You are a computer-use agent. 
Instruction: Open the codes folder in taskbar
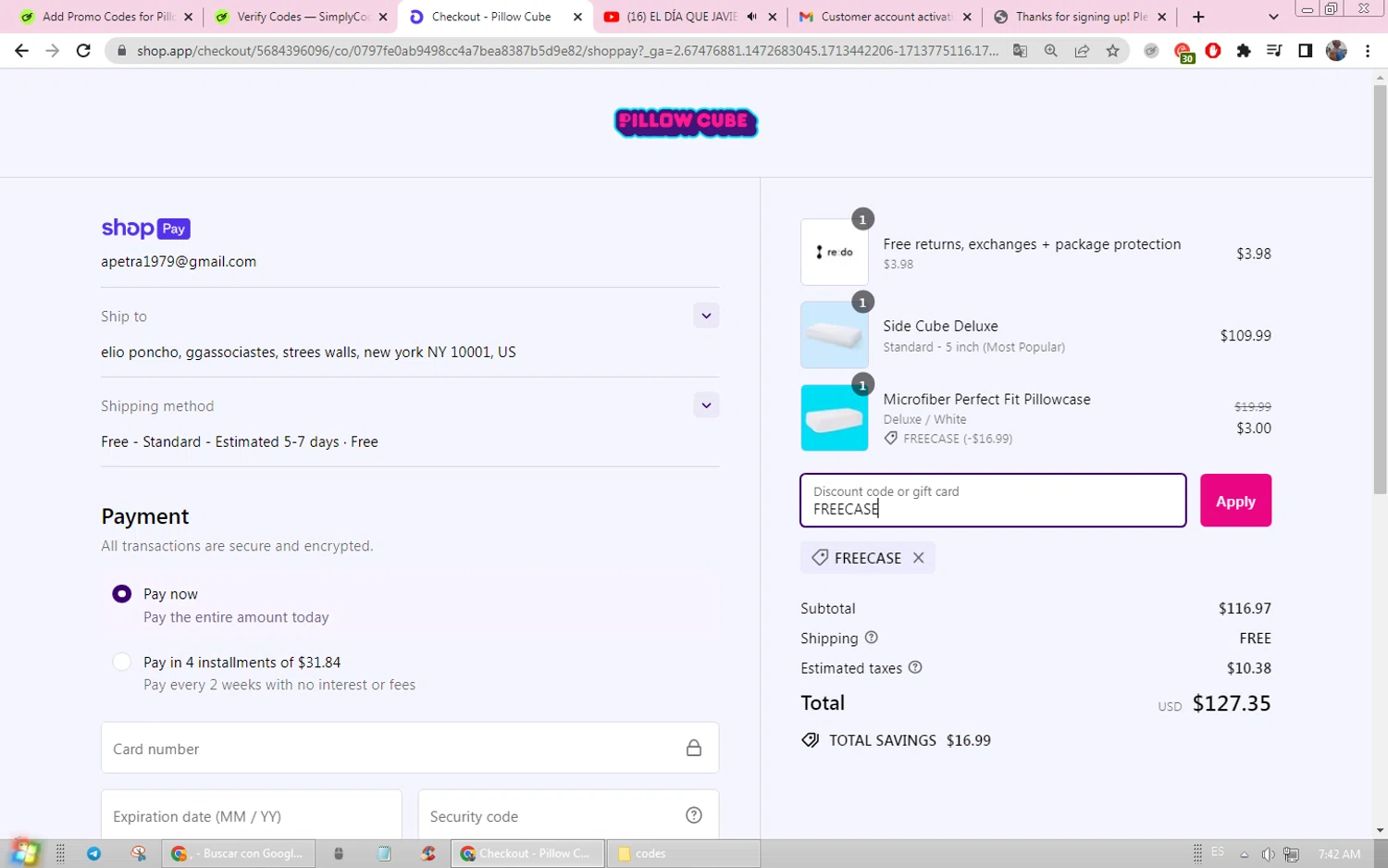tap(683, 853)
